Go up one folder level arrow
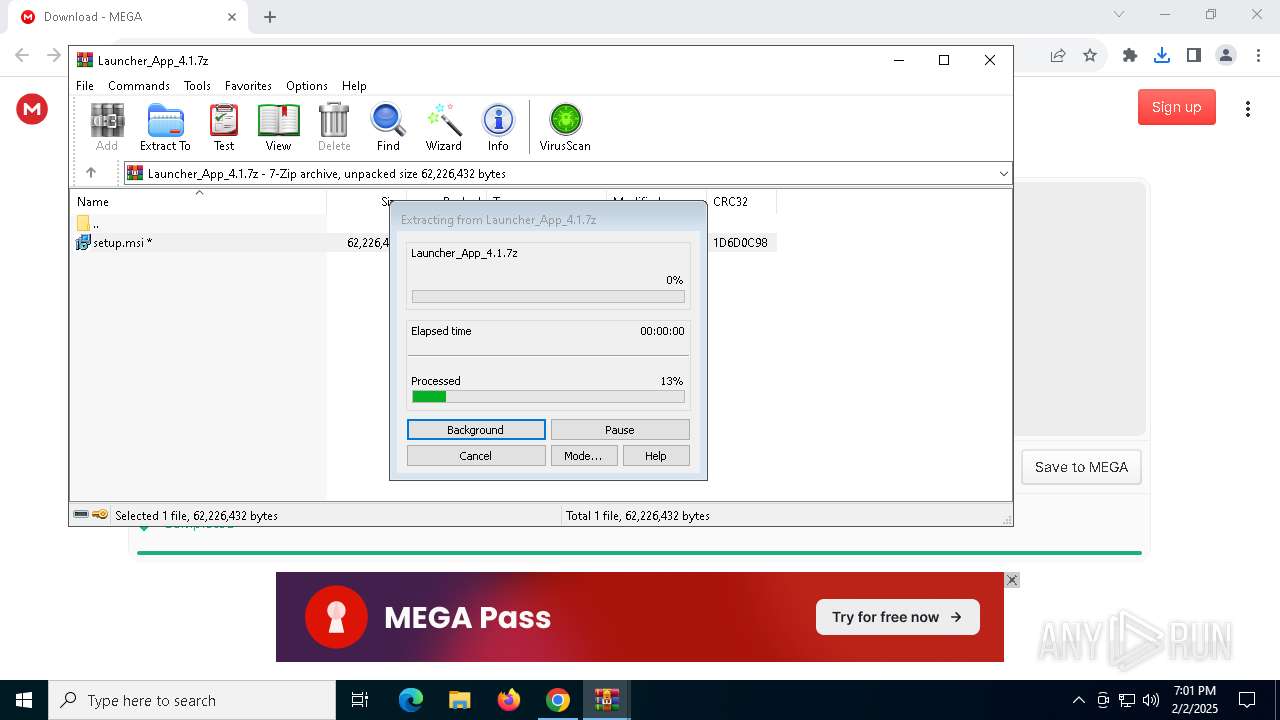 point(91,173)
